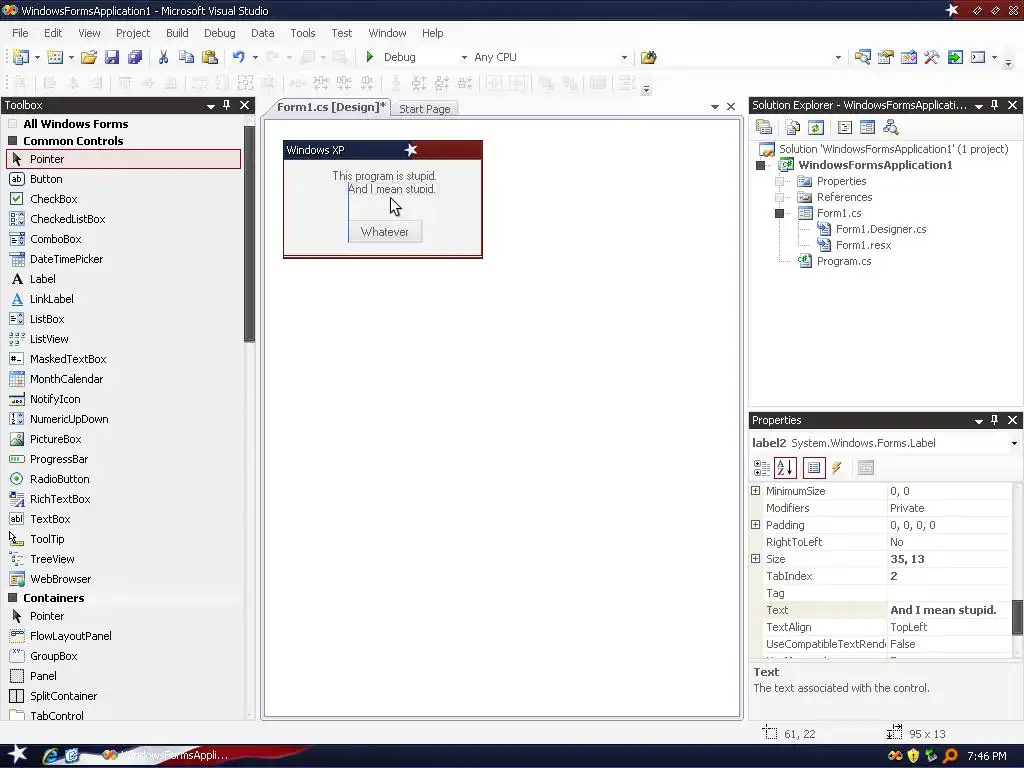Click the Toolbox vertical scrollbar
This screenshot has height=768, width=1024.
coord(249,234)
